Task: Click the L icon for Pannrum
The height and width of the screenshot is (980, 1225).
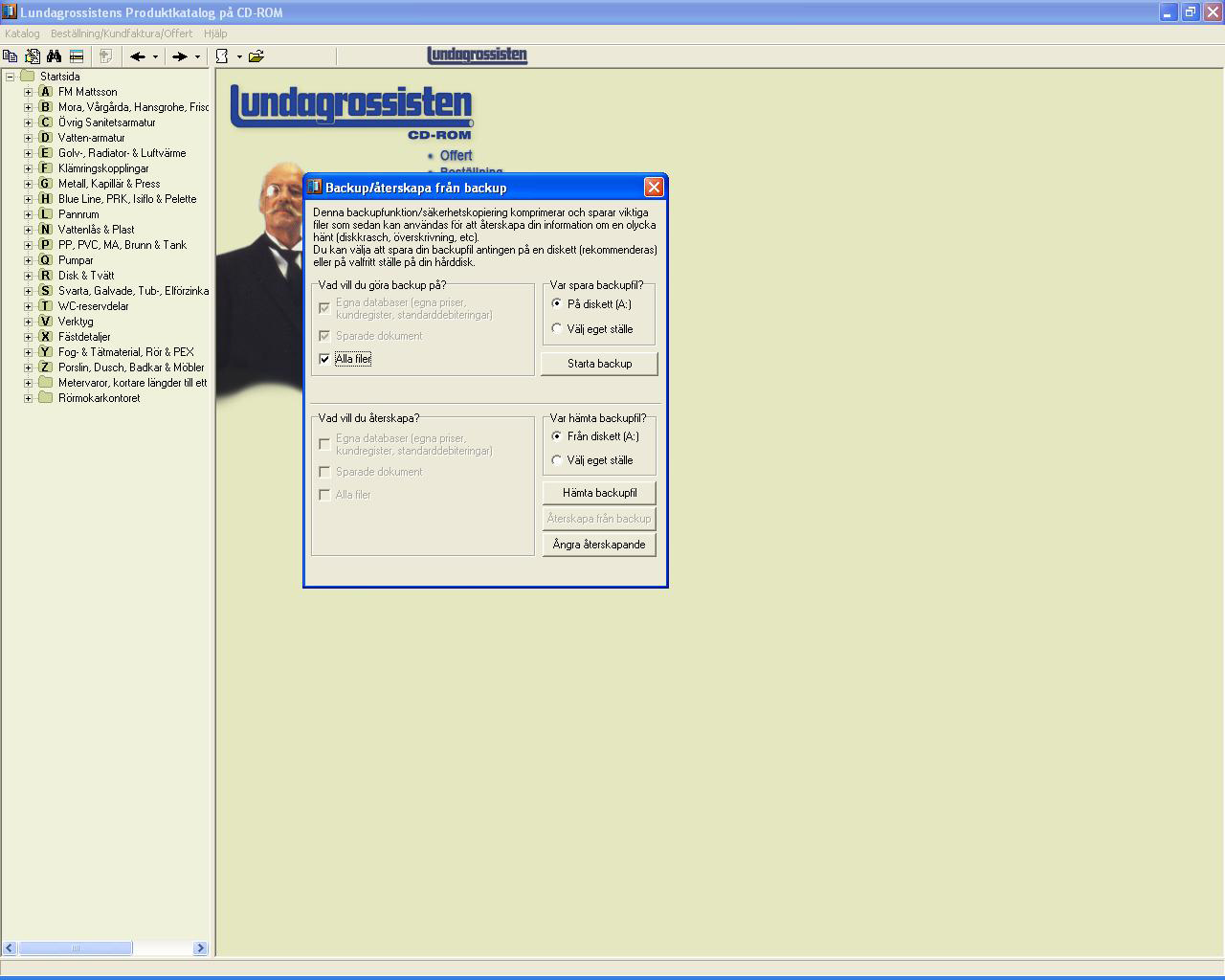Action: point(45,214)
